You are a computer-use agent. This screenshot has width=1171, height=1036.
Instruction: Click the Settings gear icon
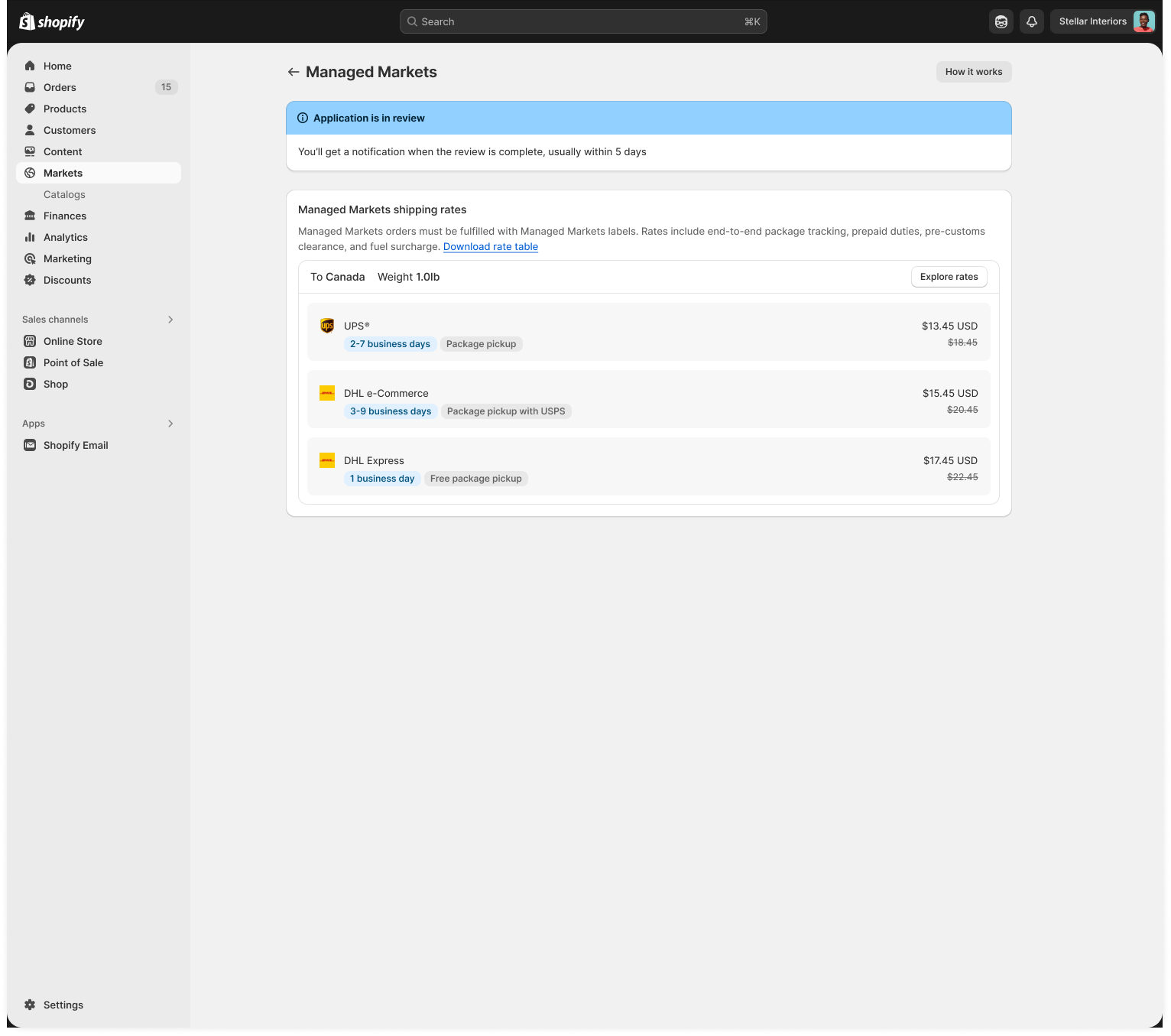click(x=30, y=1005)
